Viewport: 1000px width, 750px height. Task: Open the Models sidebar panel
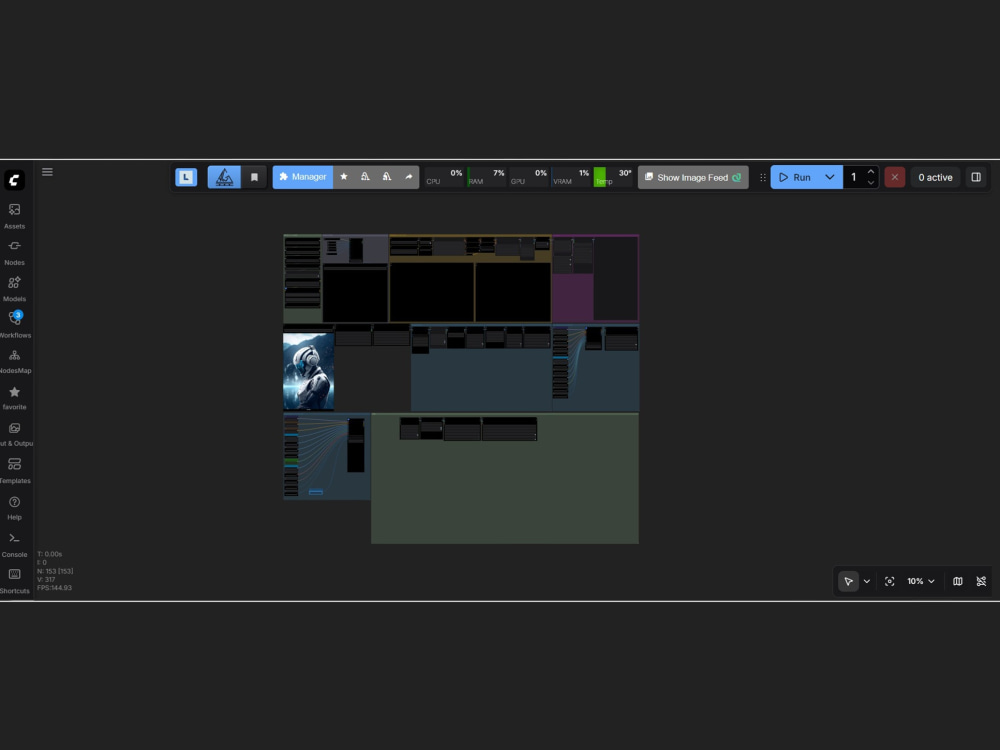[x=14, y=289]
